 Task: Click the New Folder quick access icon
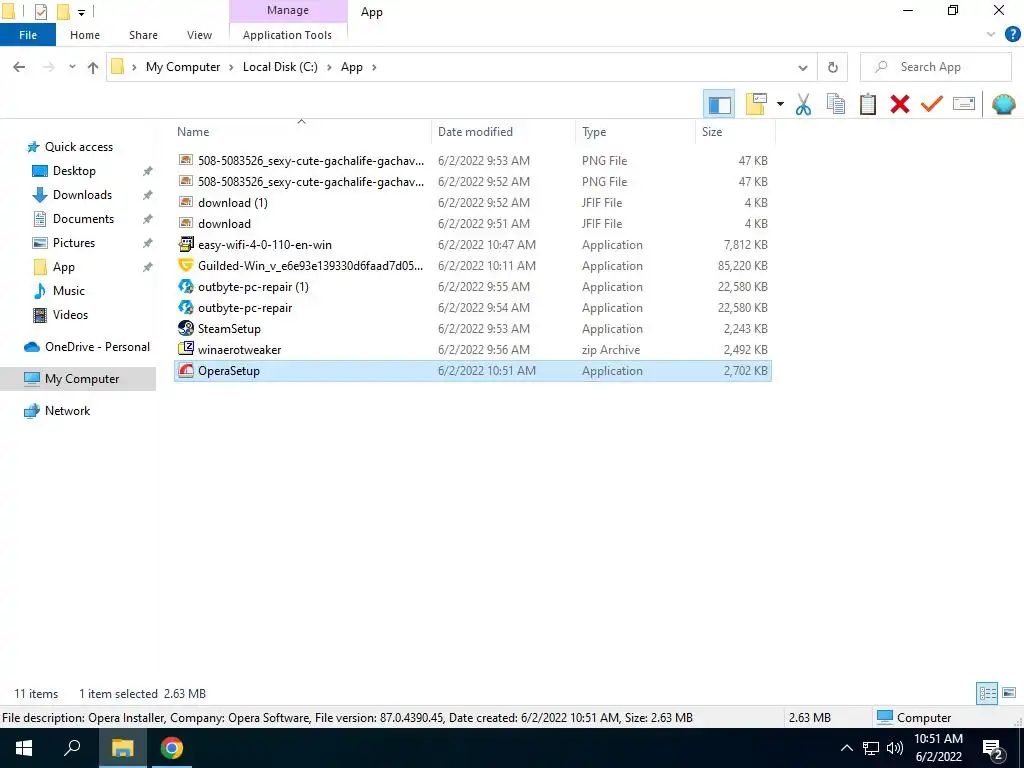[x=63, y=12]
